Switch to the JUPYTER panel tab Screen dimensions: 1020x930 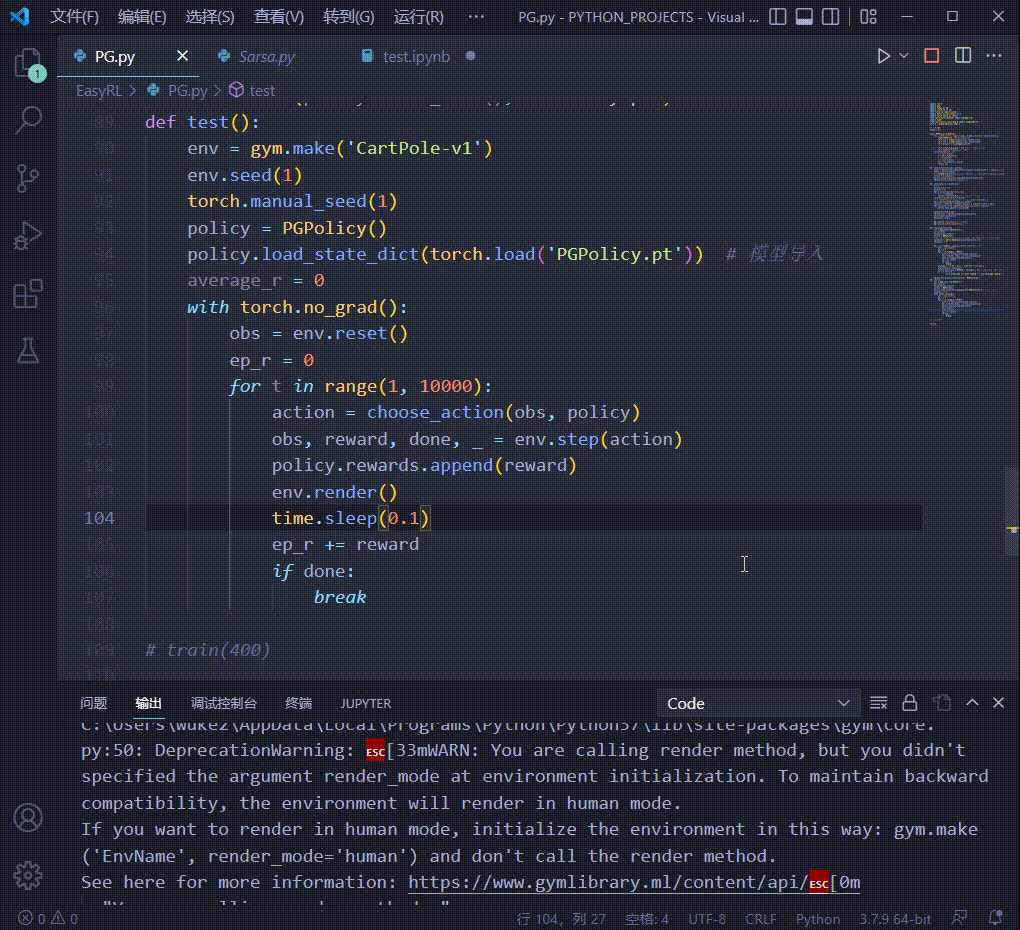pyautogui.click(x=366, y=703)
